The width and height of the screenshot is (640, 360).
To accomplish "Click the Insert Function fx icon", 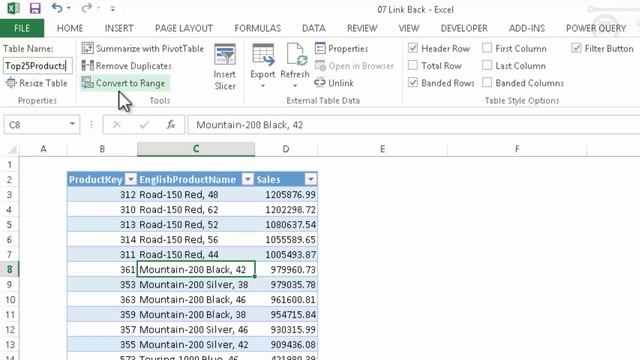I will coord(171,124).
